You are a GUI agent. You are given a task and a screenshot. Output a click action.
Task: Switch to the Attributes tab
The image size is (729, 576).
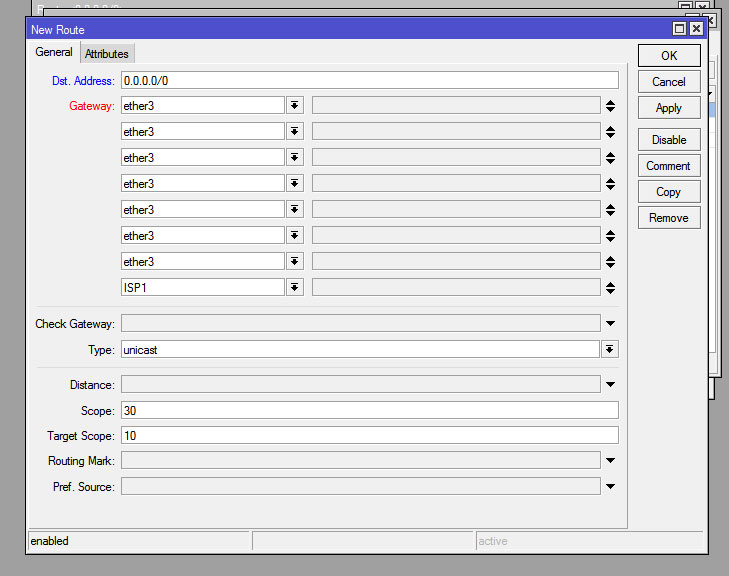(x=106, y=54)
